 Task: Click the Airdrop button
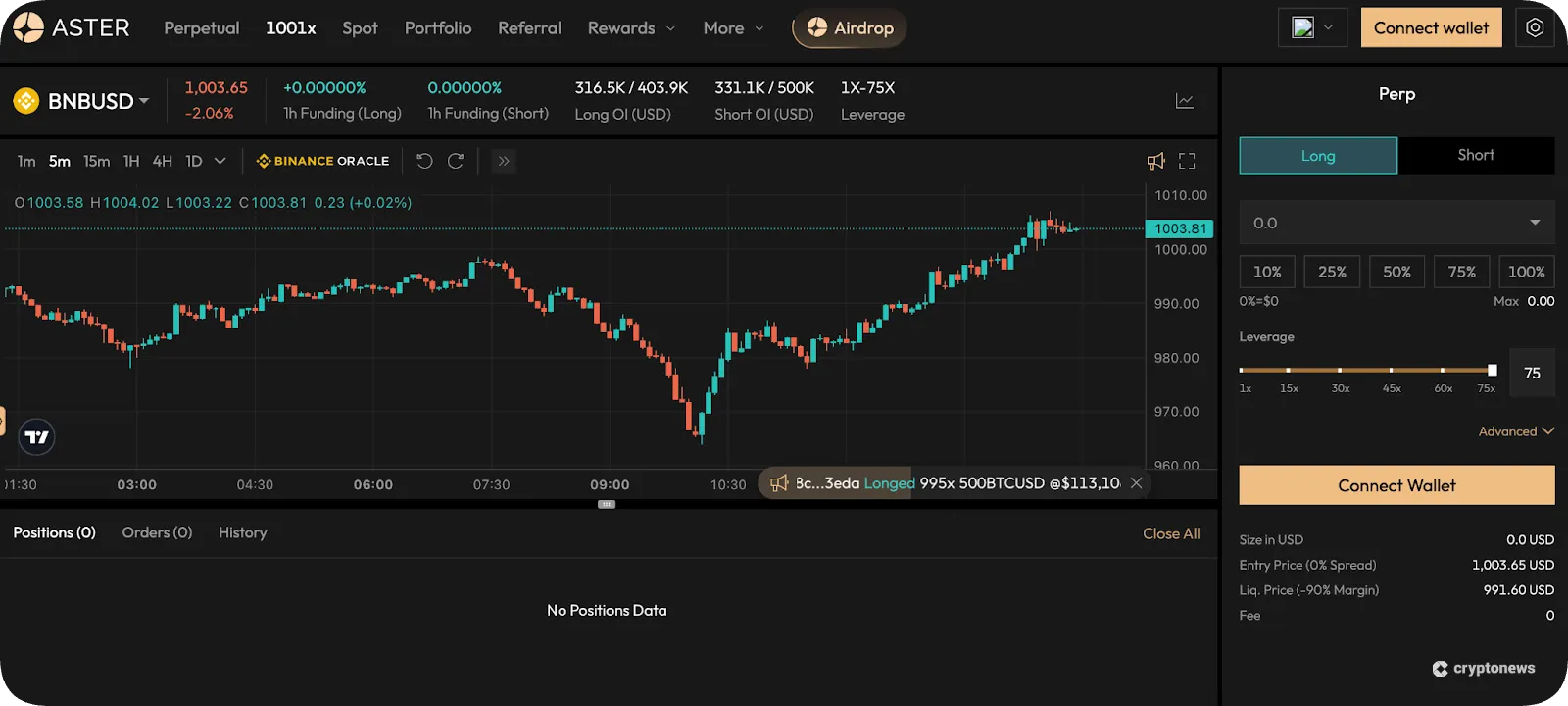[x=850, y=28]
